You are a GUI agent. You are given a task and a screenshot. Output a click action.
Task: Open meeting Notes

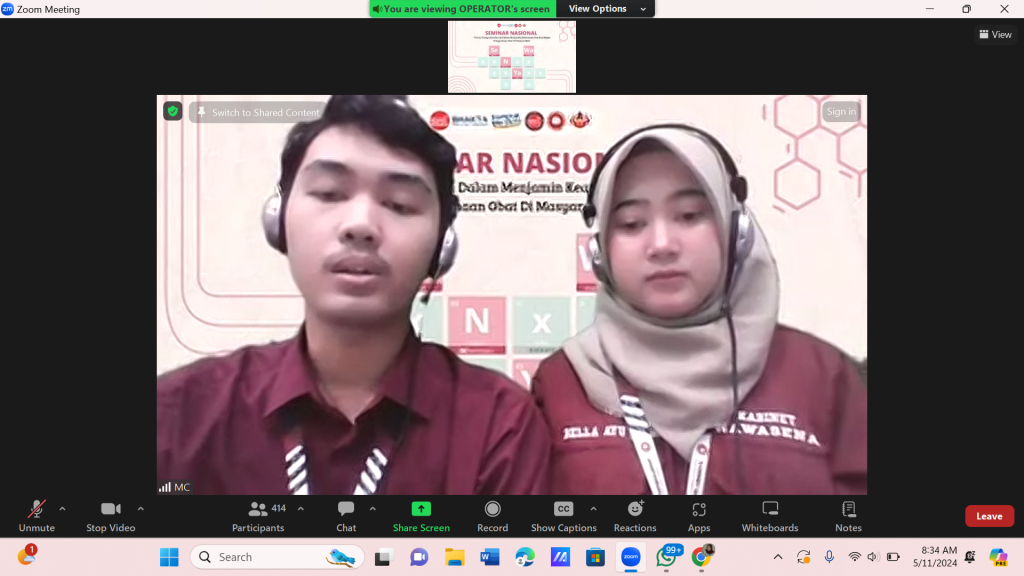(848, 510)
